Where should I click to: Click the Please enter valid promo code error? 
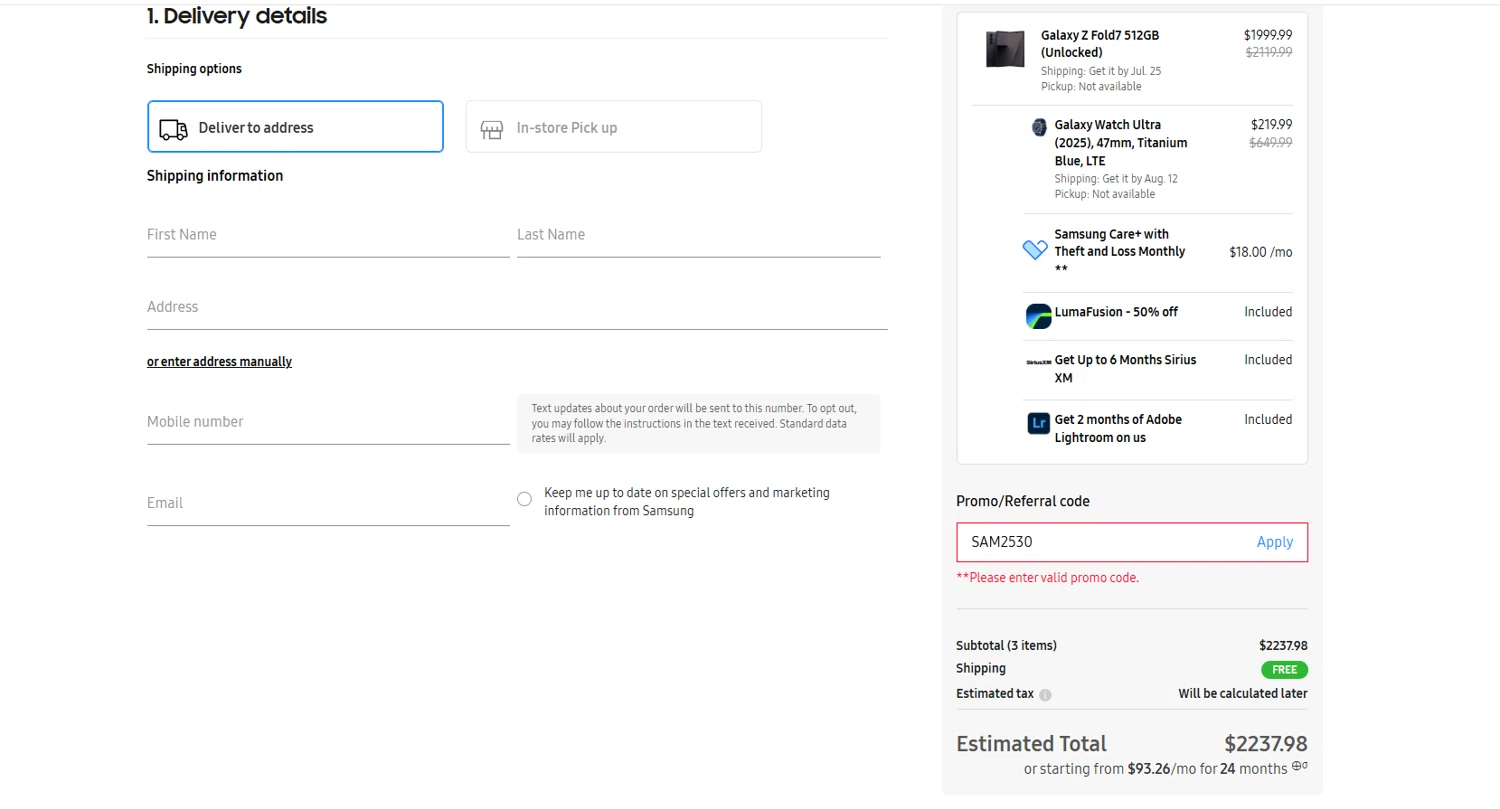point(1047,578)
